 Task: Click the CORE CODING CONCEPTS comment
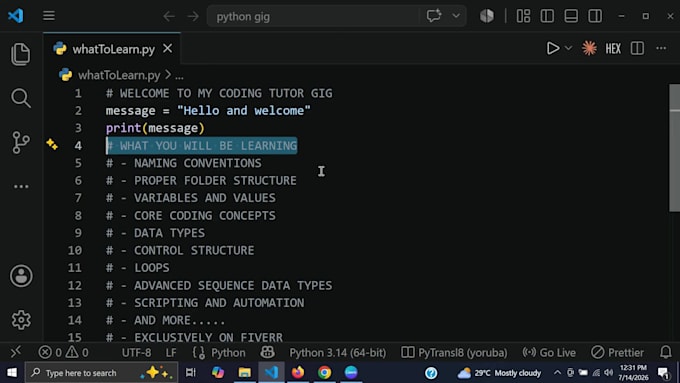[x=191, y=216]
